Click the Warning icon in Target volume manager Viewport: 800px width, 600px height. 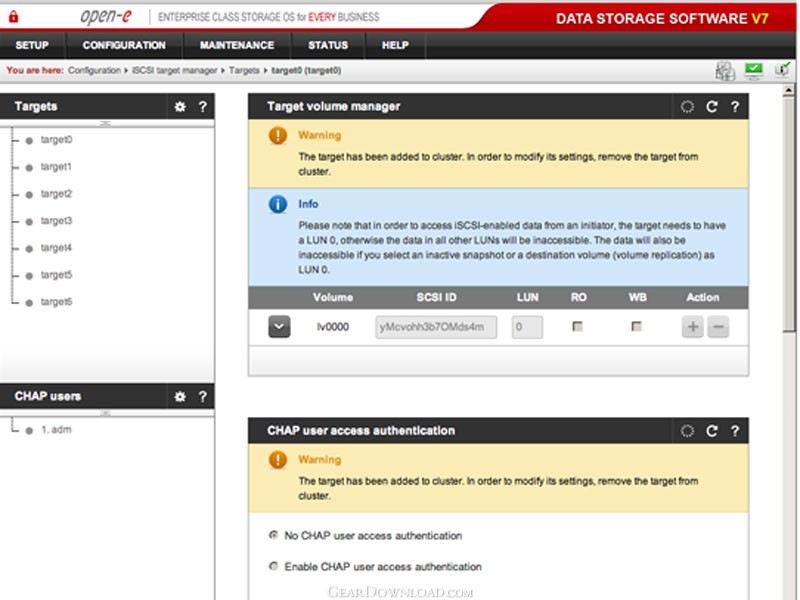coord(278,135)
